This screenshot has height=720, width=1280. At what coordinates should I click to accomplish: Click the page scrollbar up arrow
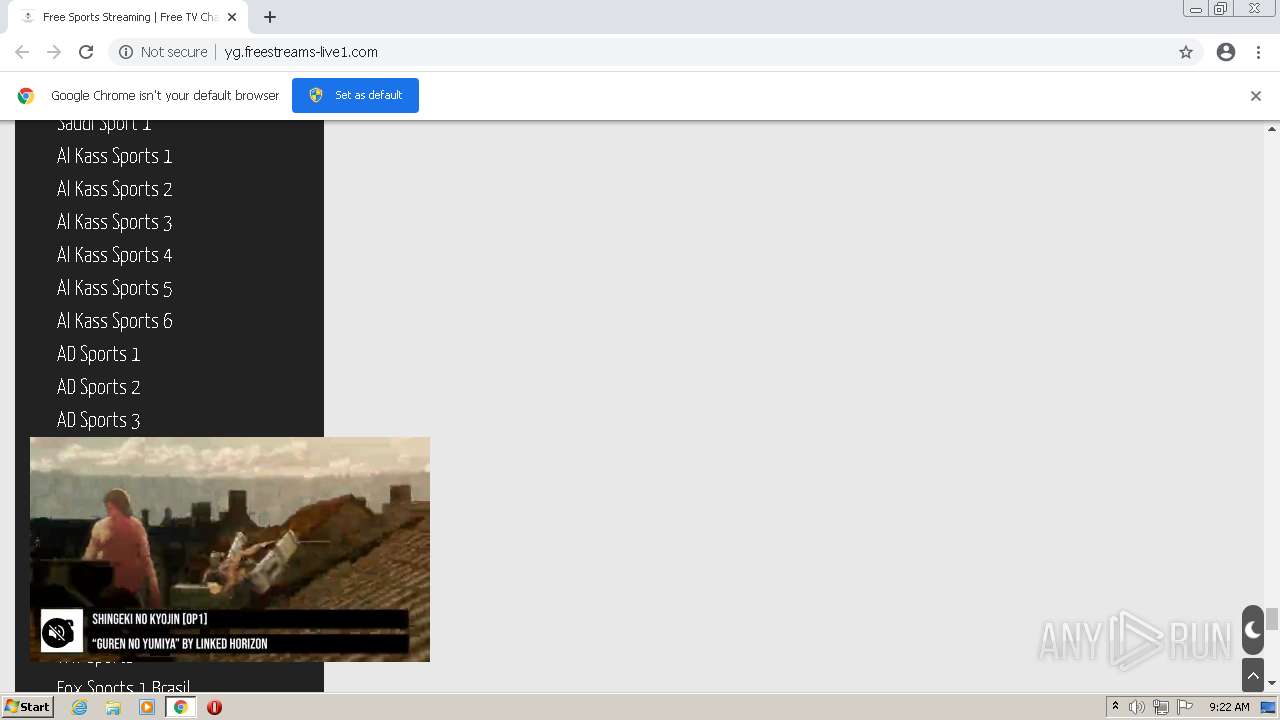click(1272, 128)
